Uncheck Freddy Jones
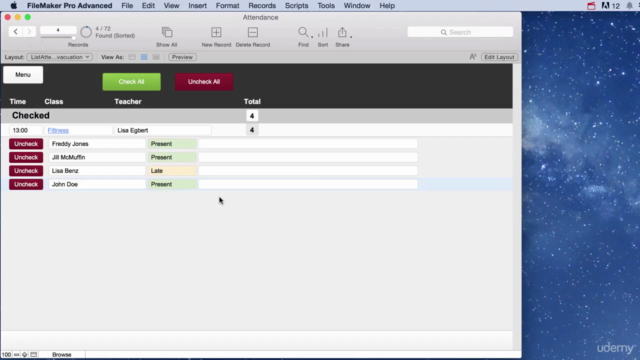Viewport: 640px width, 360px height. click(x=26, y=144)
